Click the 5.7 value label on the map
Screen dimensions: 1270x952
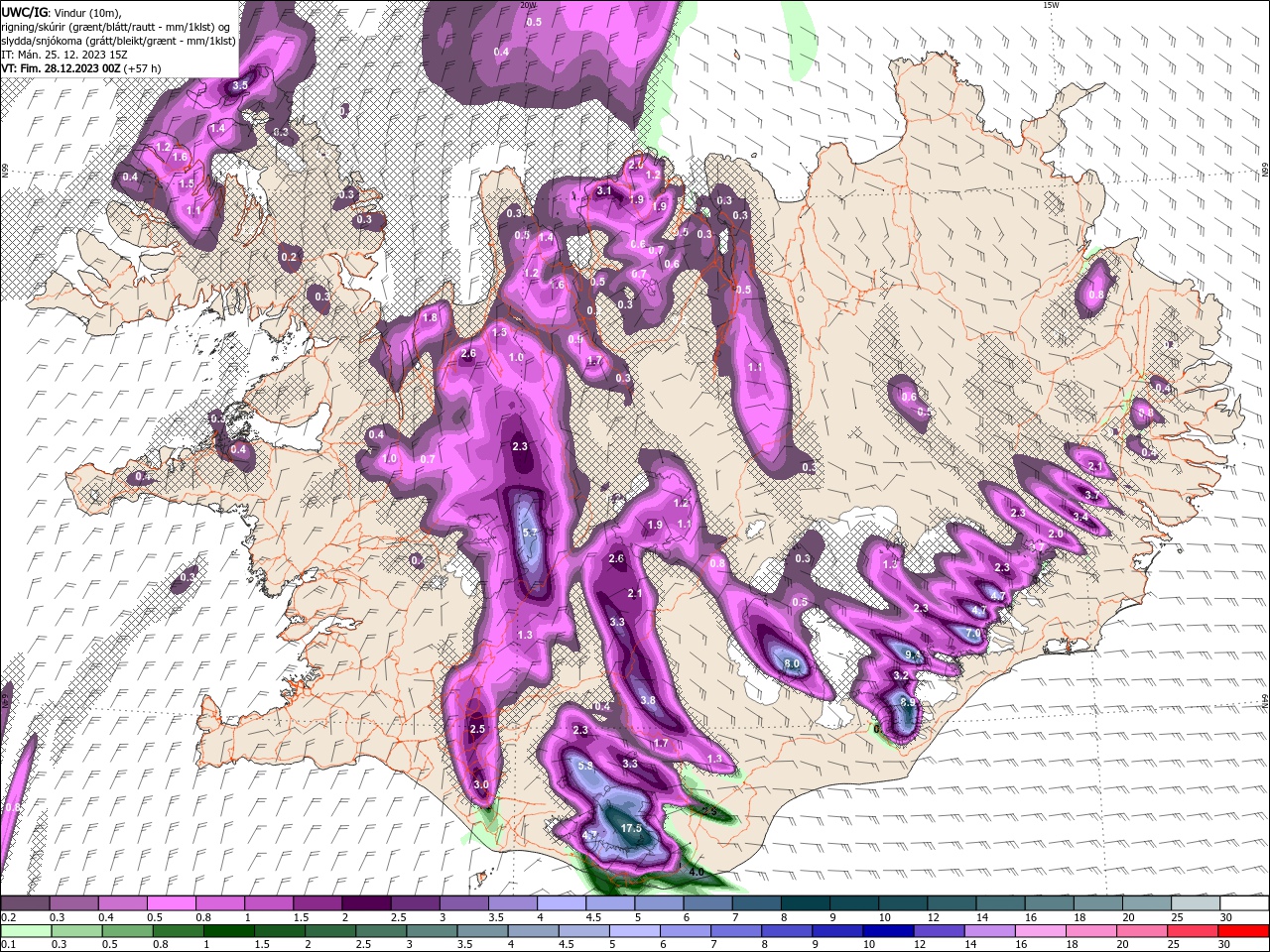click(x=530, y=534)
